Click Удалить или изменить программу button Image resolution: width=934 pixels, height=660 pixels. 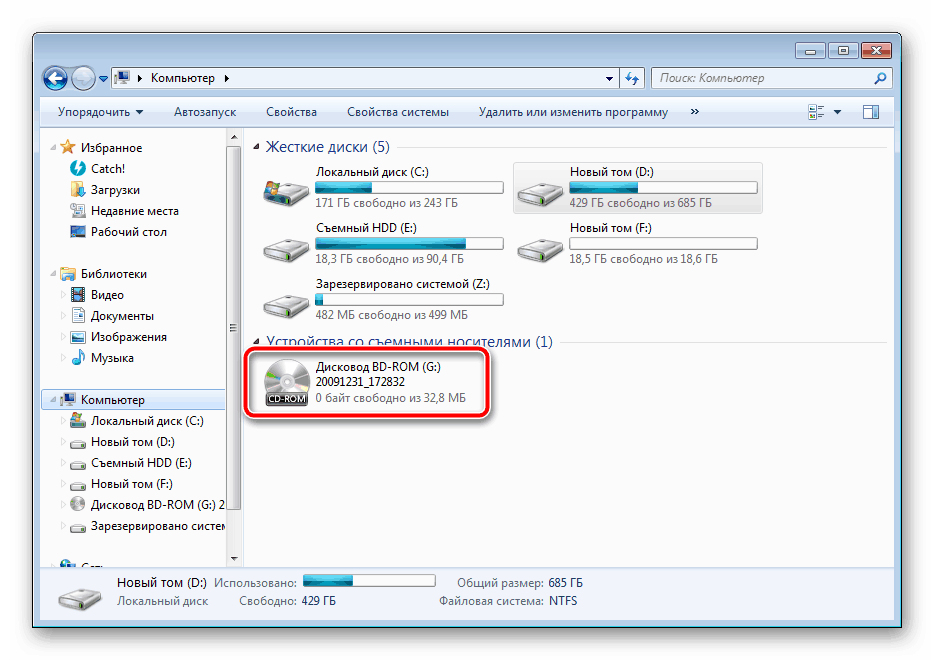pyautogui.click(x=572, y=112)
